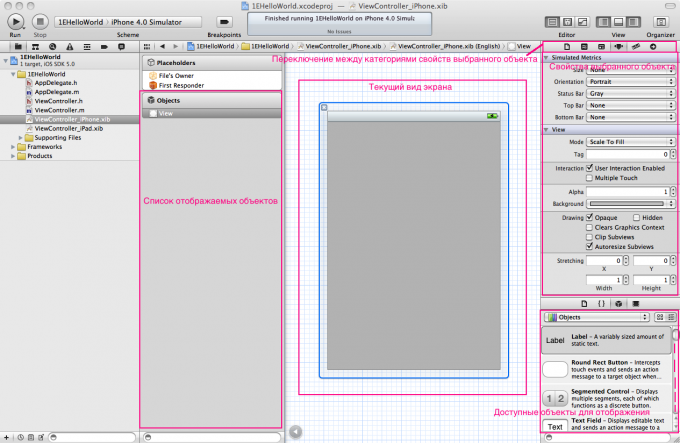Stop the running application

pos(40,21)
